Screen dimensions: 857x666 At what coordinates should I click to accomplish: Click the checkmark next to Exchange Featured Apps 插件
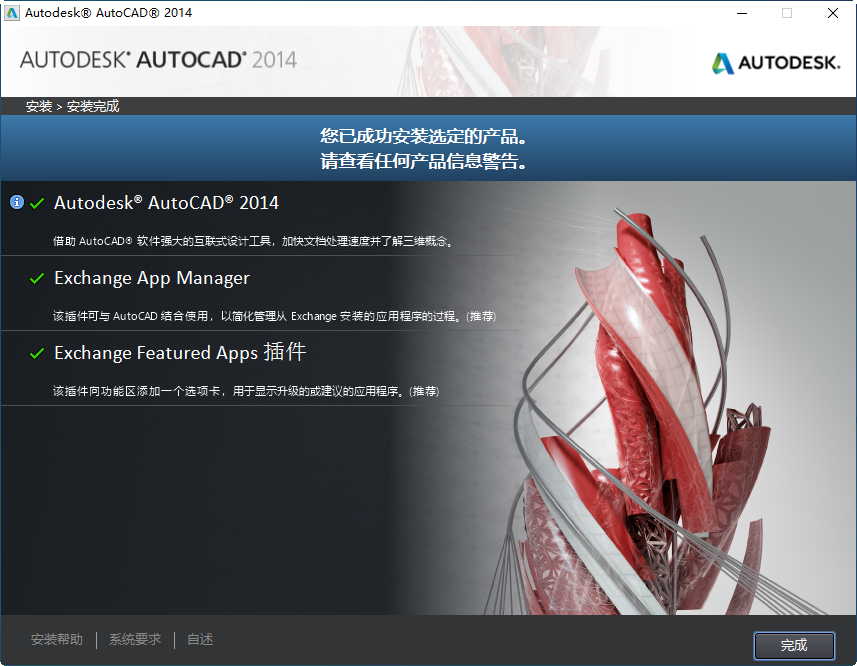37,353
